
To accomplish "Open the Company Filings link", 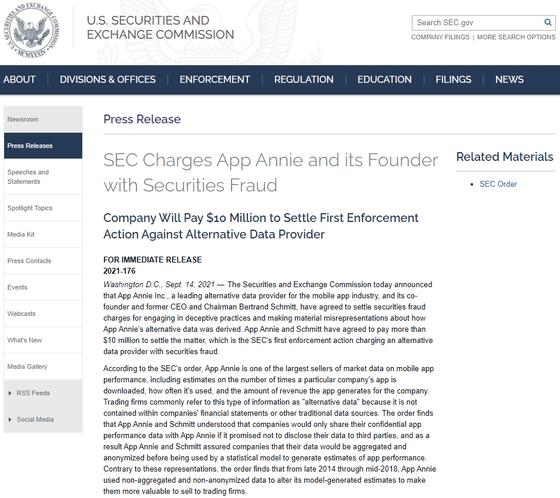I will (x=440, y=37).
